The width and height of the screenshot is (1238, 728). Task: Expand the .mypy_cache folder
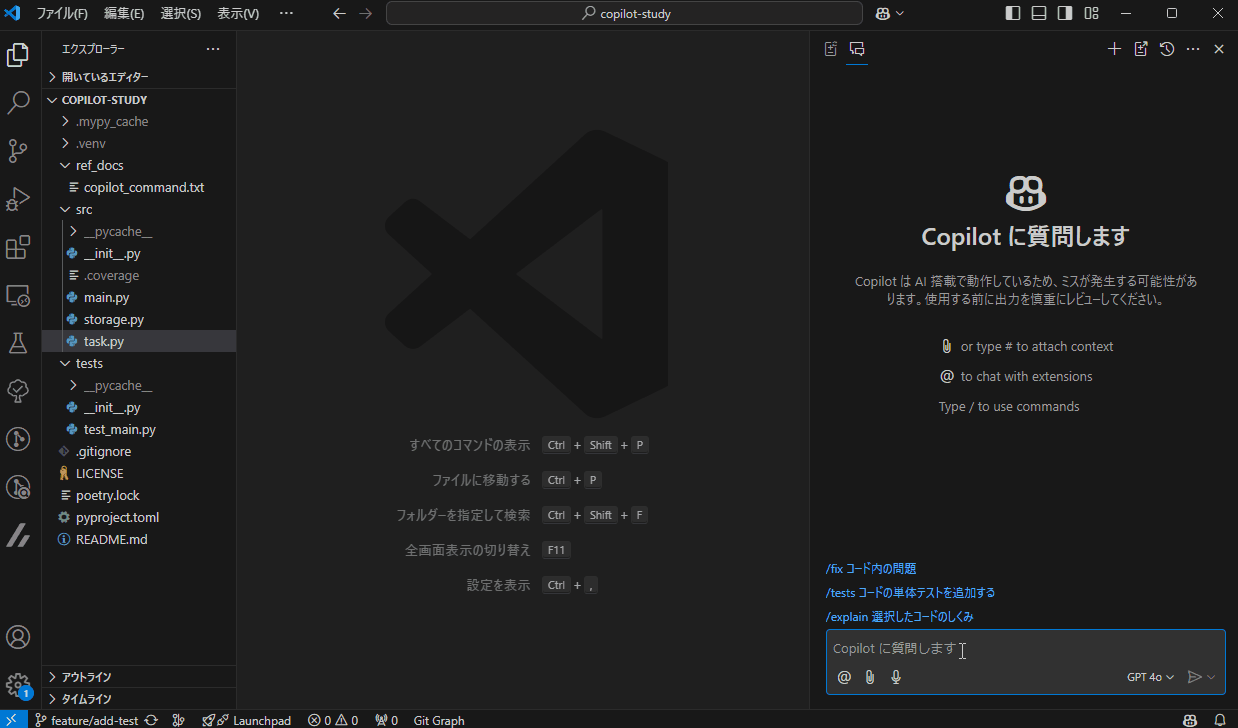pyautogui.click(x=139, y=122)
